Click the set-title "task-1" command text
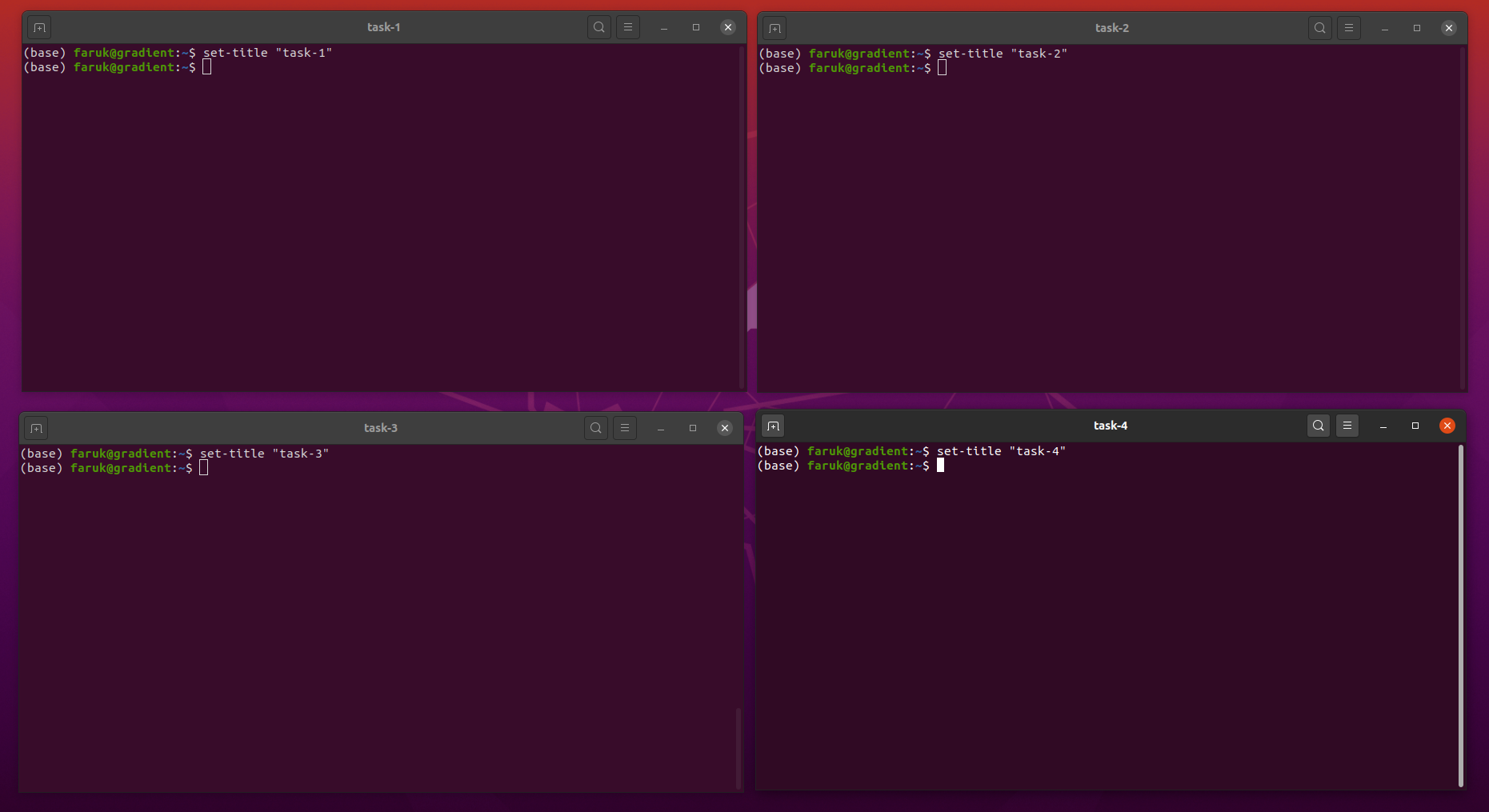Screen dimensions: 1489x812 click(x=267, y=53)
